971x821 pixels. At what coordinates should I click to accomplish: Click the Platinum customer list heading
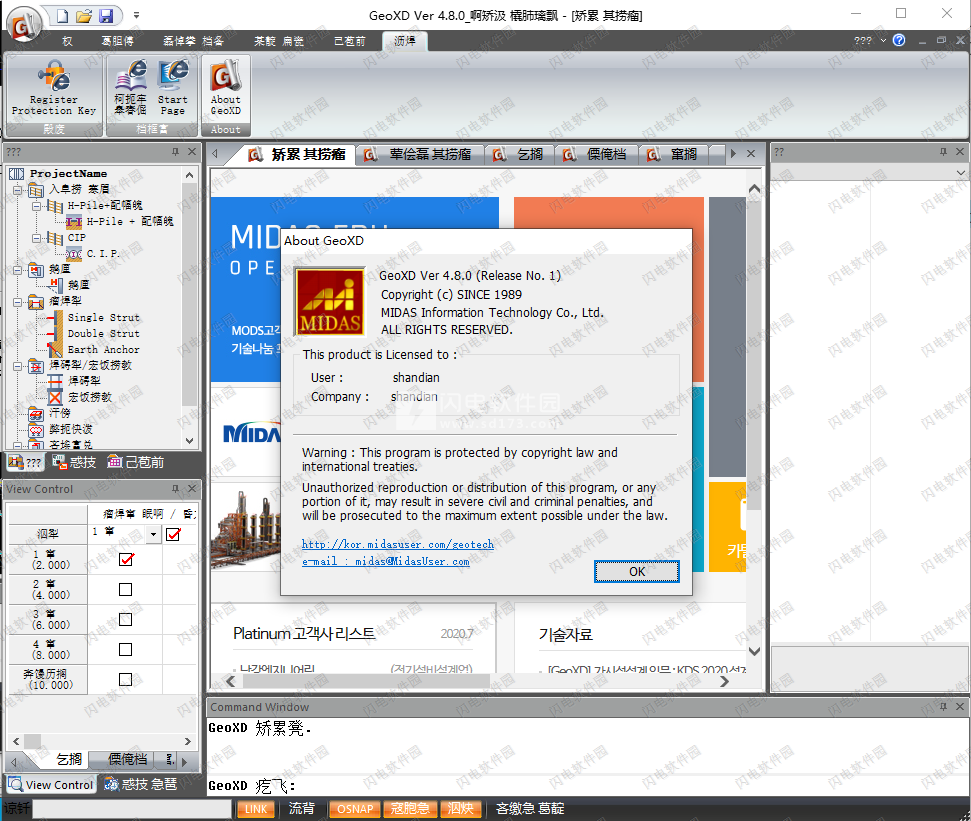304,633
